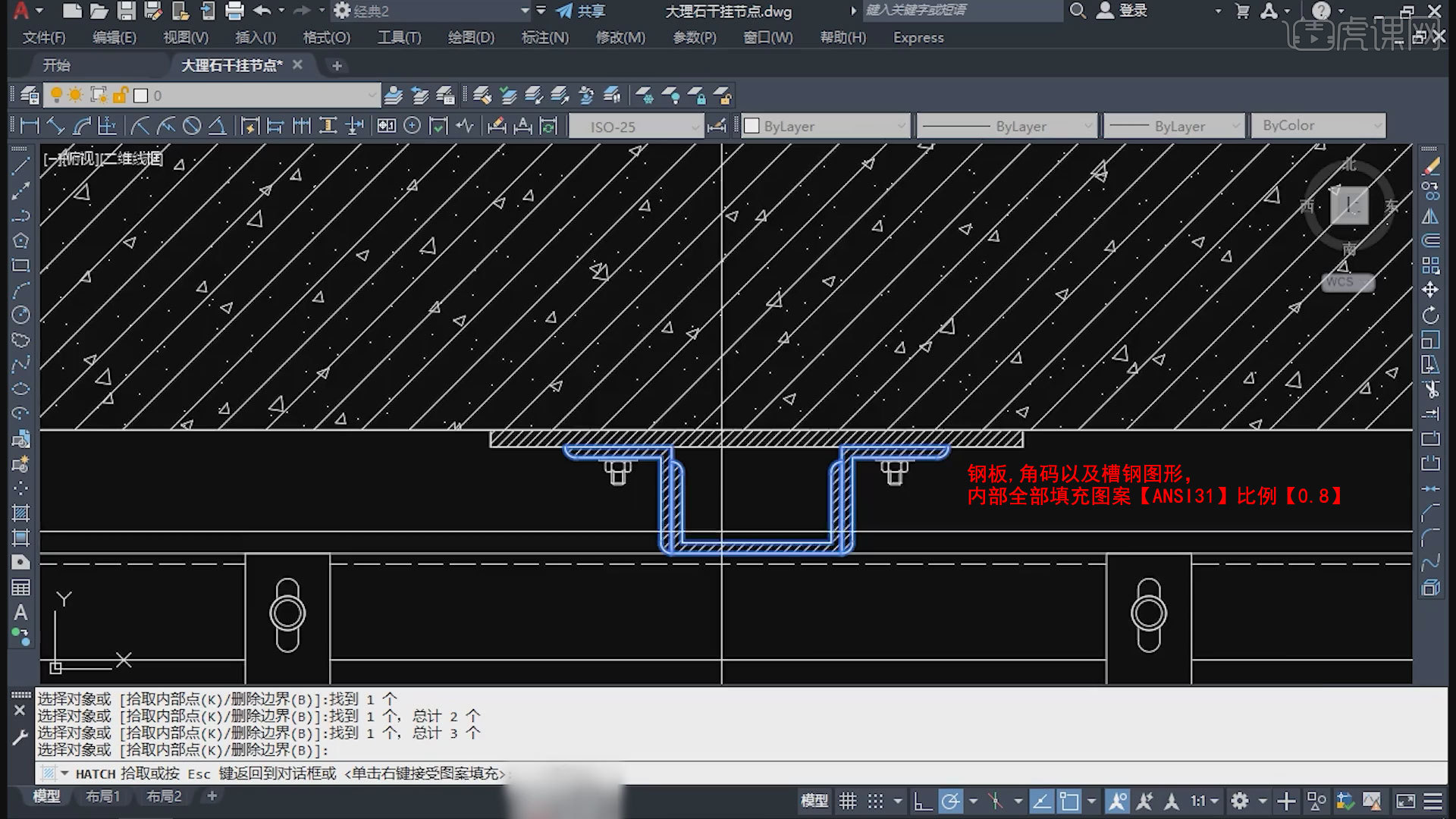Open Layer Properties Manager icon
The height and width of the screenshot is (819, 1456).
coord(30,96)
